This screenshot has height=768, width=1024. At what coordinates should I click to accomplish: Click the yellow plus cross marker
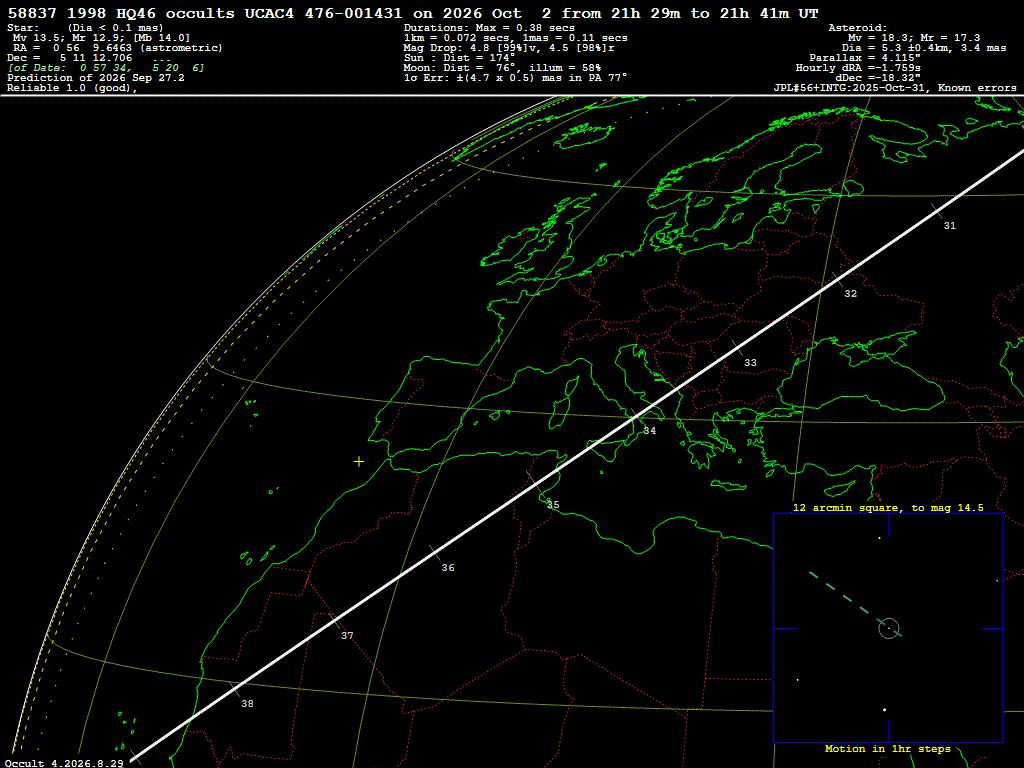pos(359,462)
